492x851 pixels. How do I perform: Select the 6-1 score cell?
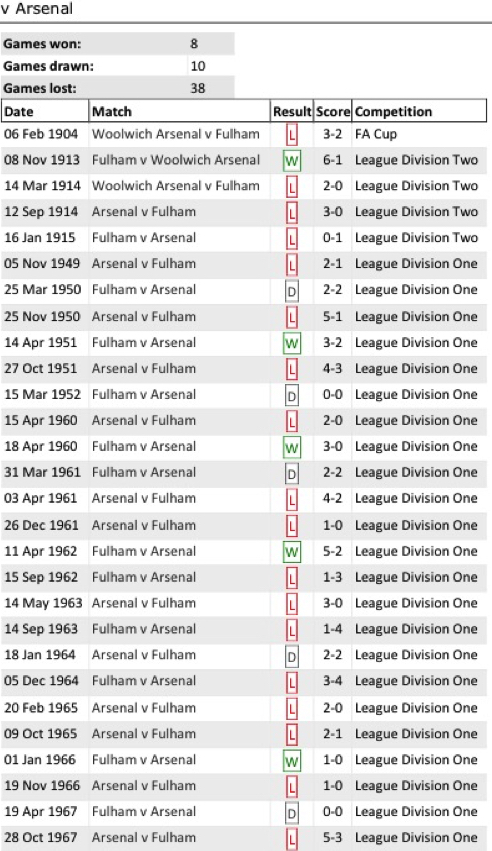(333, 160)
